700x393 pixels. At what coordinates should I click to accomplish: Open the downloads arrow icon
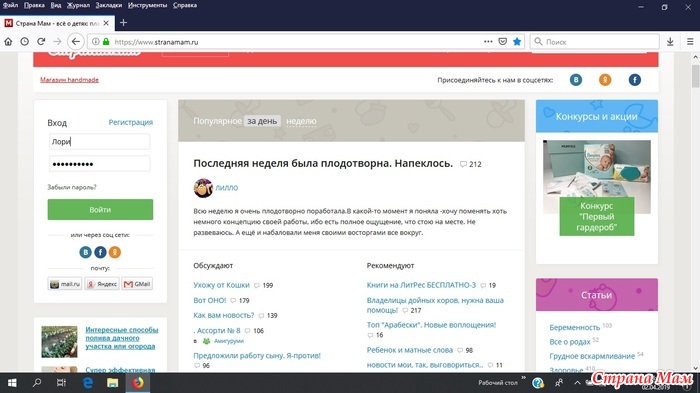pyautogui.click(x=670, y=42)
